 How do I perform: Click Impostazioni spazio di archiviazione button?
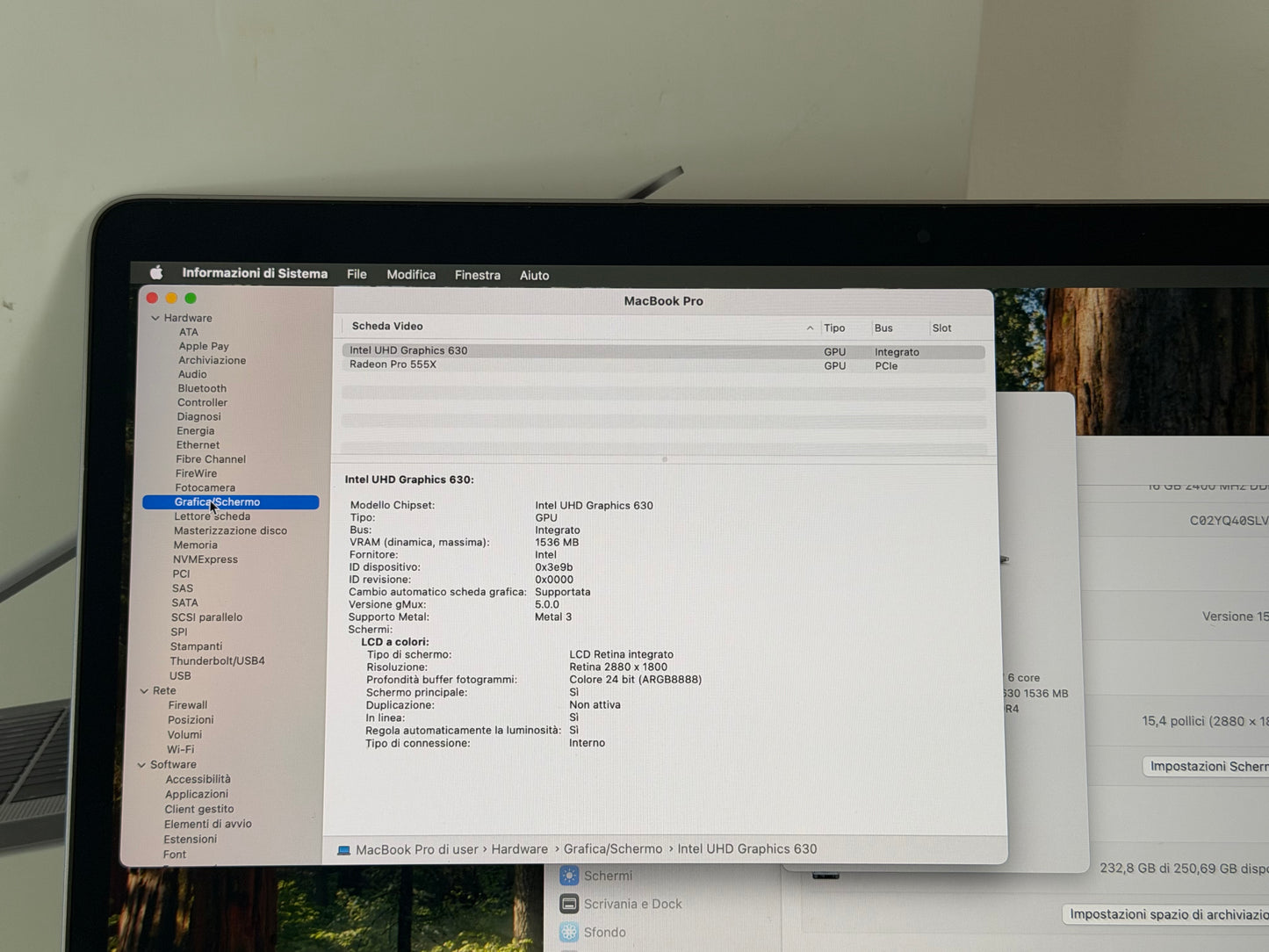pyautogui.click(x=1166, y=914)
